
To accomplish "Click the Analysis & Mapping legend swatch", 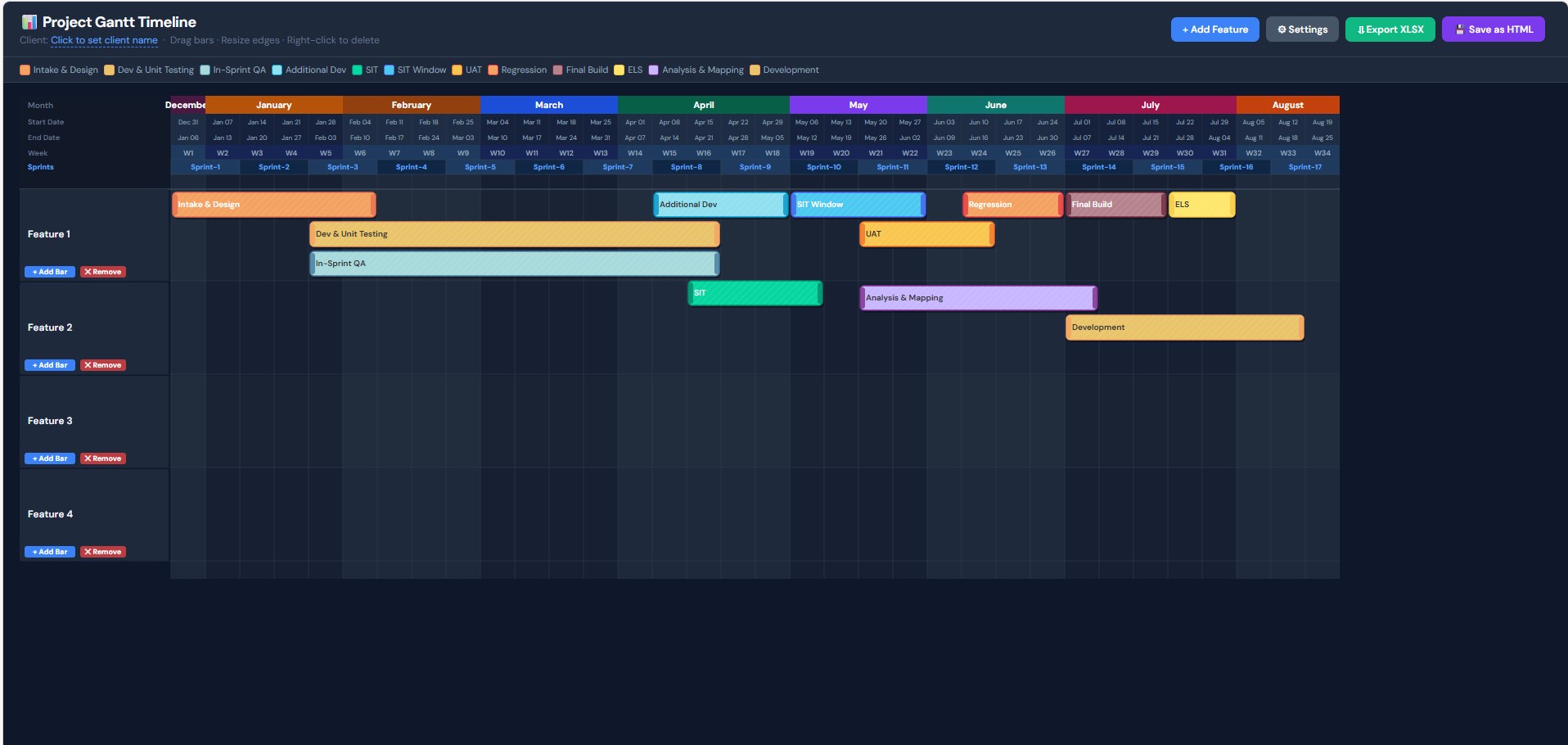I will 654,70.
